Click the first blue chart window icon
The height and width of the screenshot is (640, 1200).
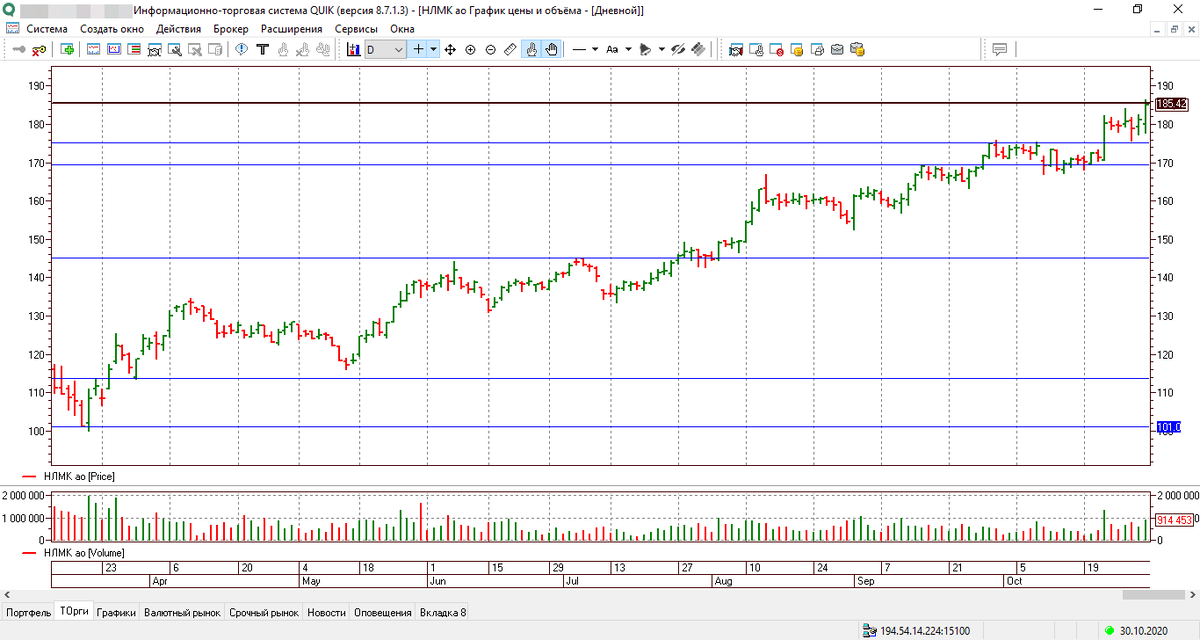coord(93,49)
